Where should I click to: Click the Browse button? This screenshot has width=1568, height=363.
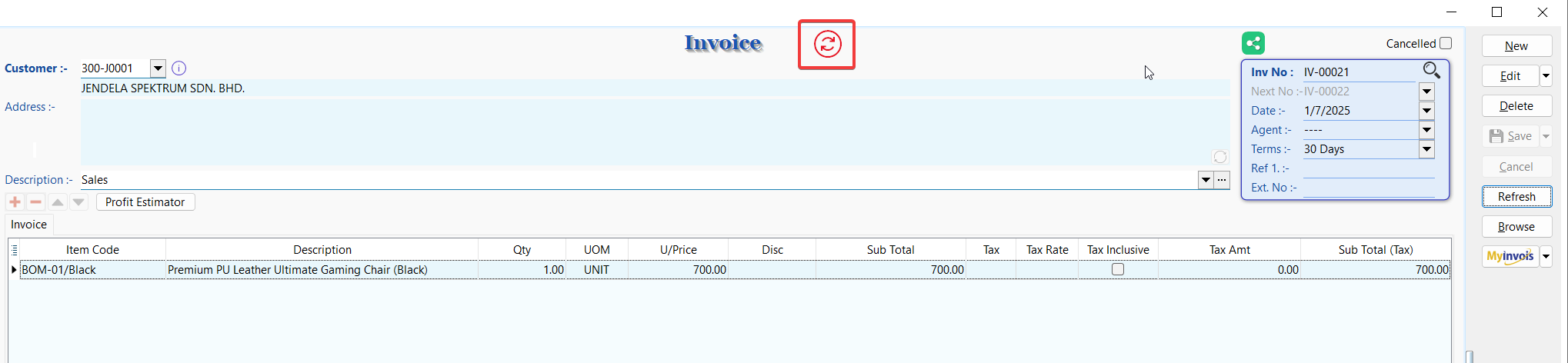(1516, 227)
